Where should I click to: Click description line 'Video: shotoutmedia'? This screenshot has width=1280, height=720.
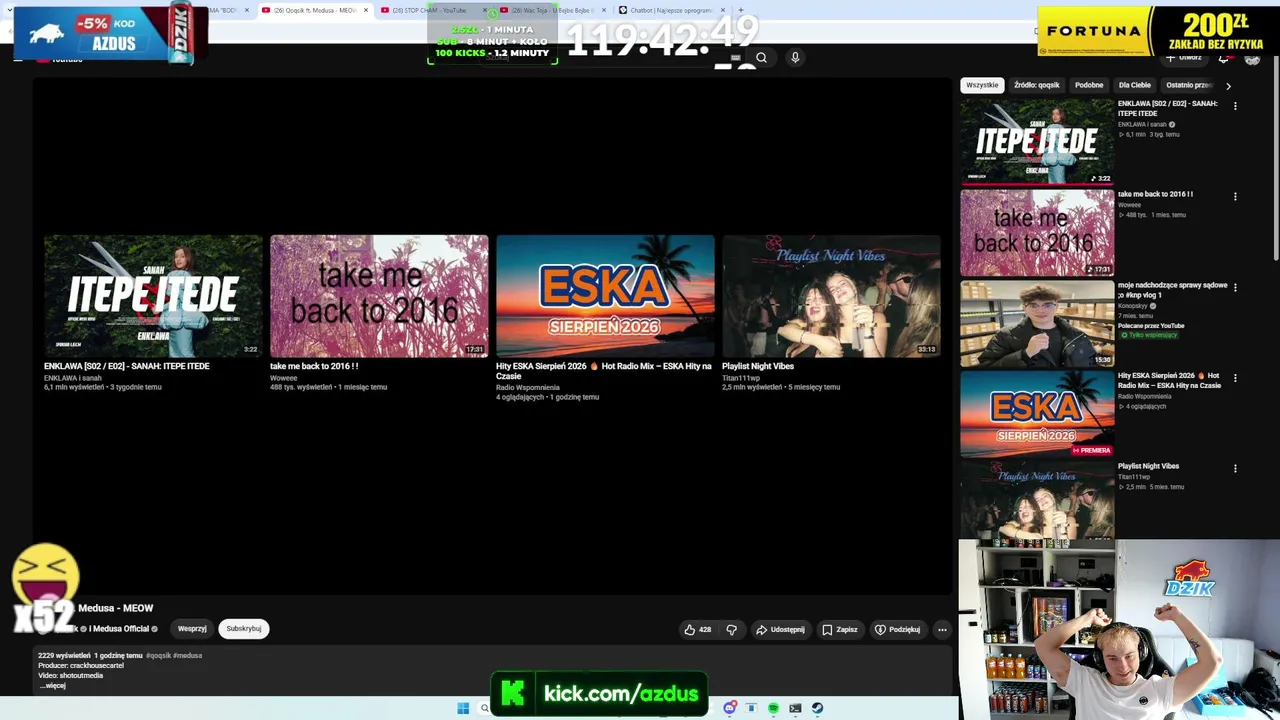click(x=71, y=676)
